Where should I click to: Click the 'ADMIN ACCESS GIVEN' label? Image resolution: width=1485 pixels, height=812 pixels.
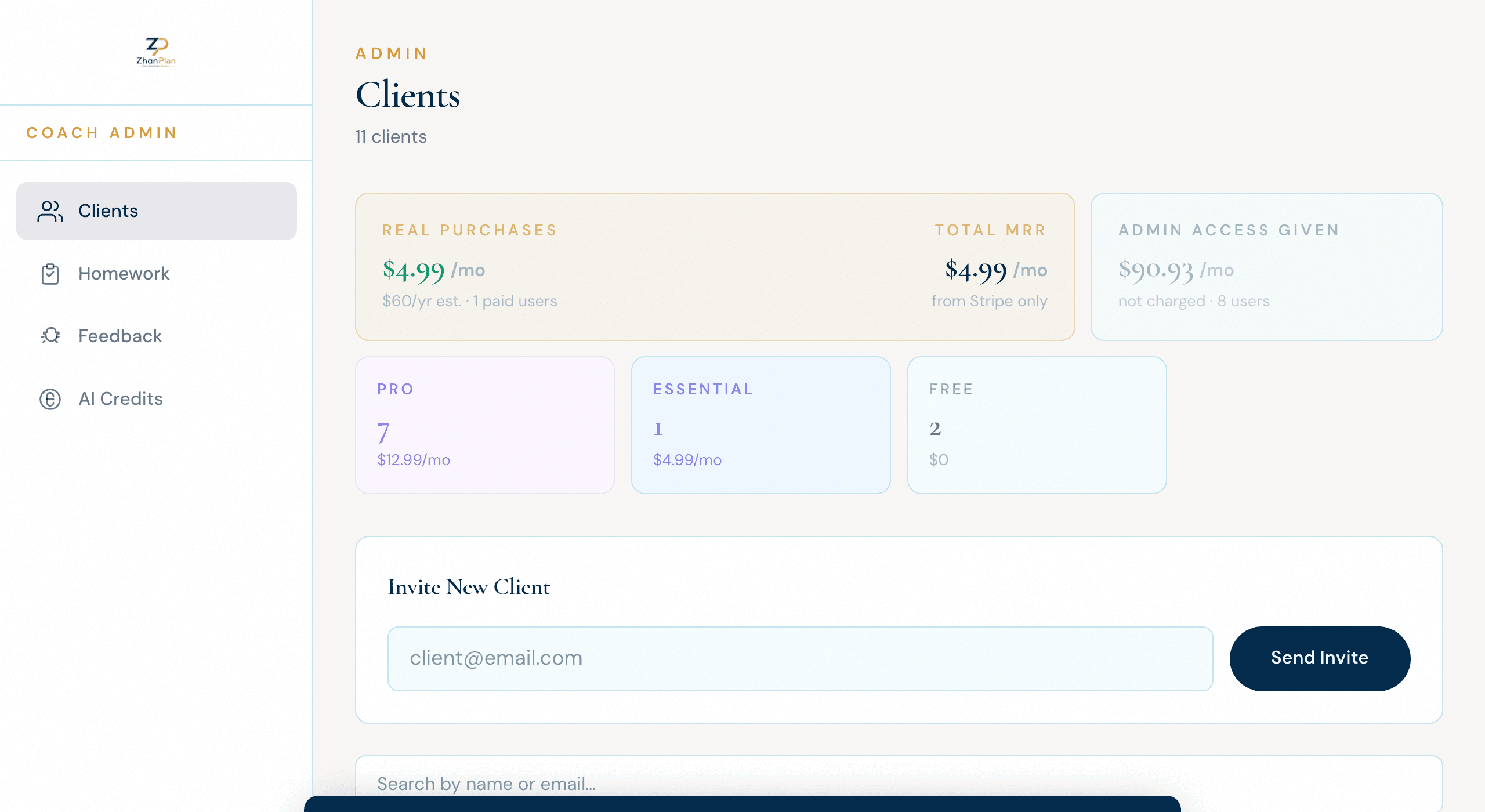(x=1229, y=230)
